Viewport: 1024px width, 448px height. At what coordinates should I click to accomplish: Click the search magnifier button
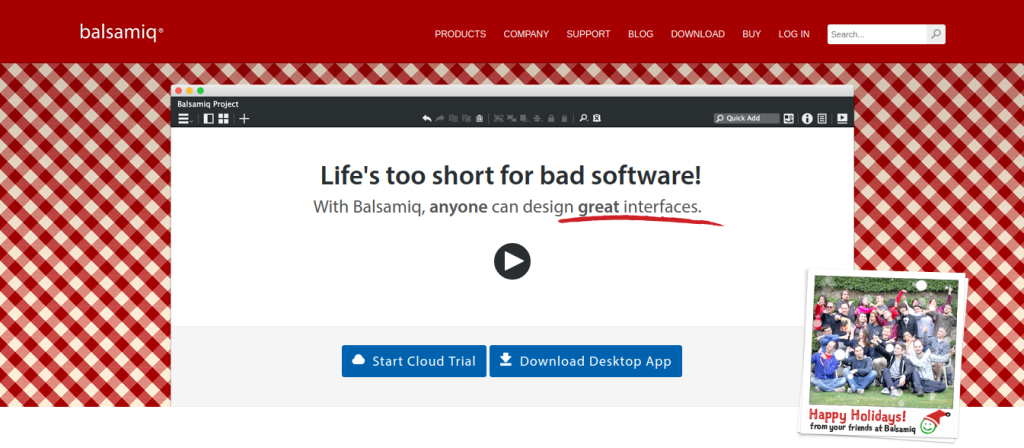coord(936,34)
